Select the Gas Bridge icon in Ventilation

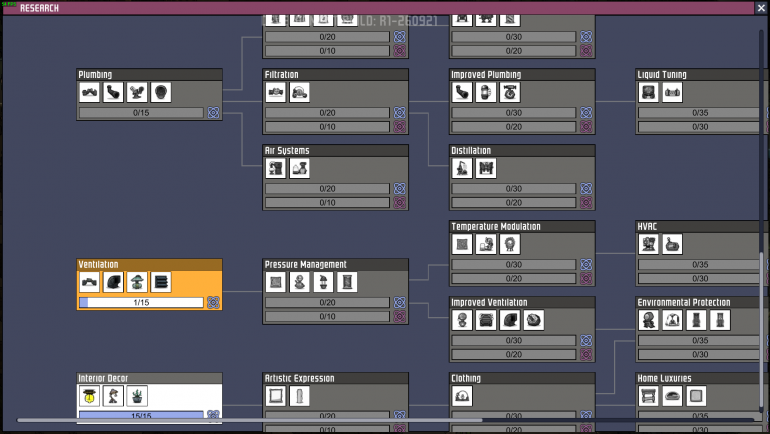pos(89,282)
